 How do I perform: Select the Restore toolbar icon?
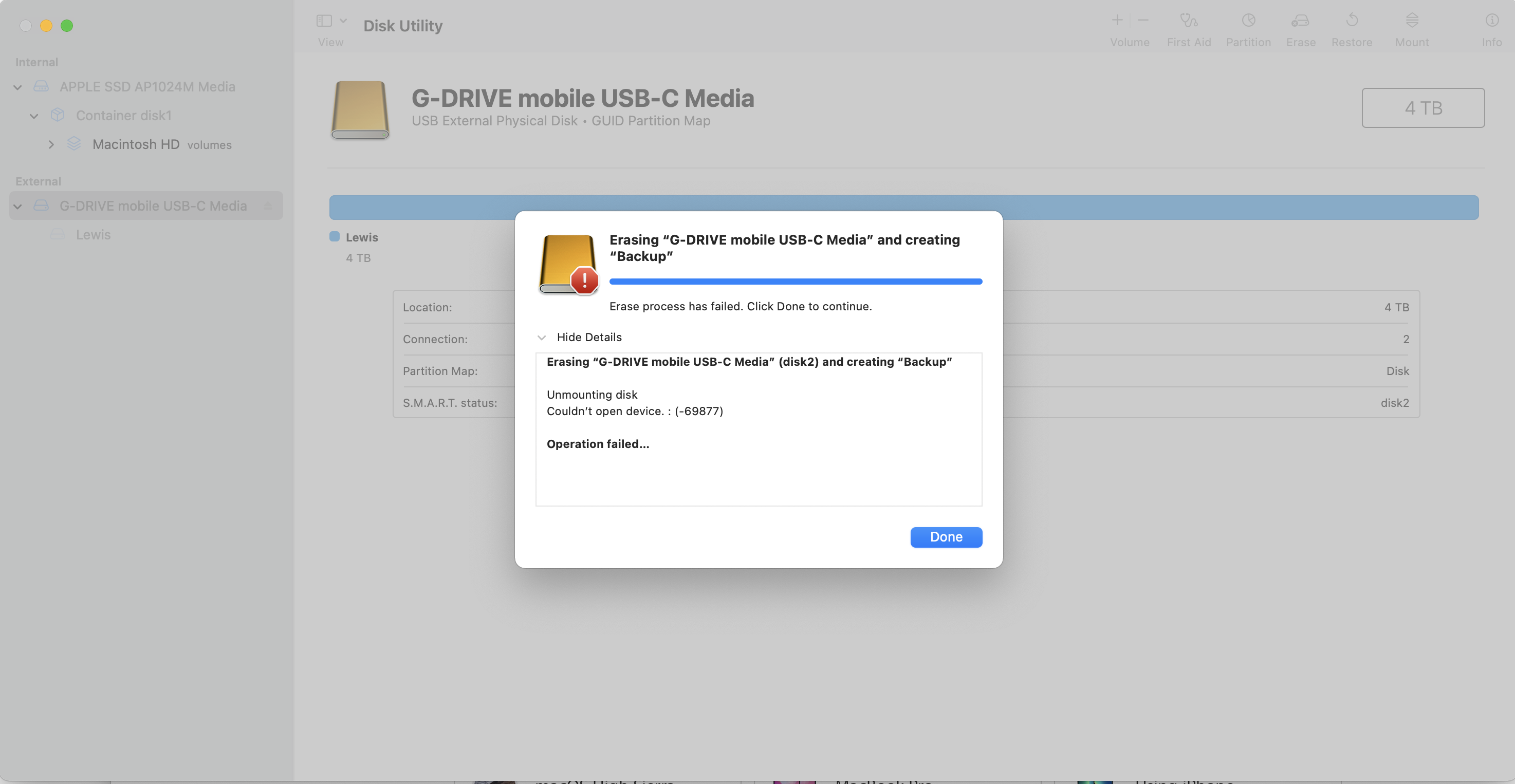click(1352, 21)
